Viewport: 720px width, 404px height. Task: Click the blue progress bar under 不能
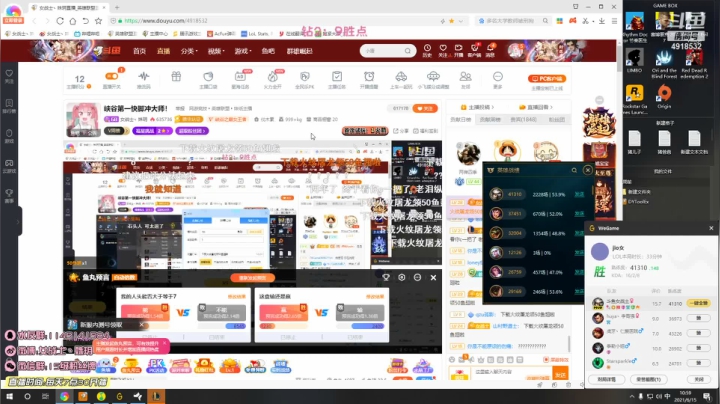tap(236, 326)
